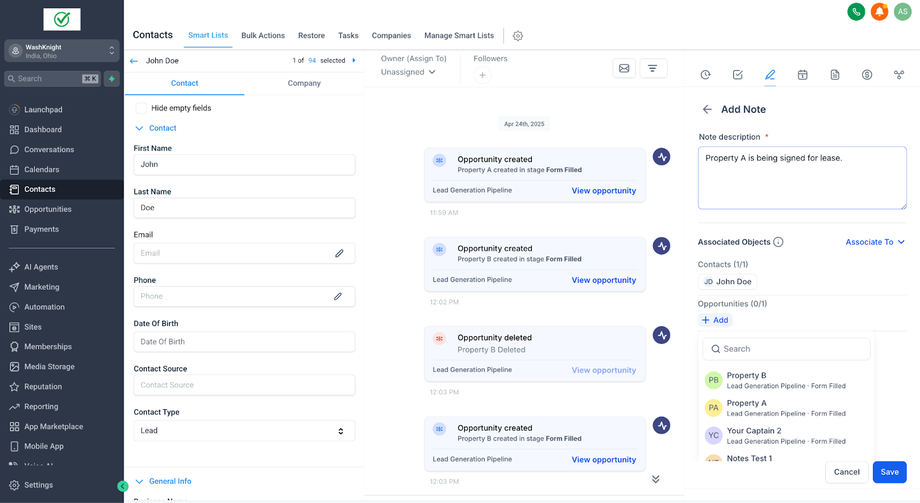Check the Hide empty fields checkbox
This screenshot has width=920, height=503.
point(142,108)
